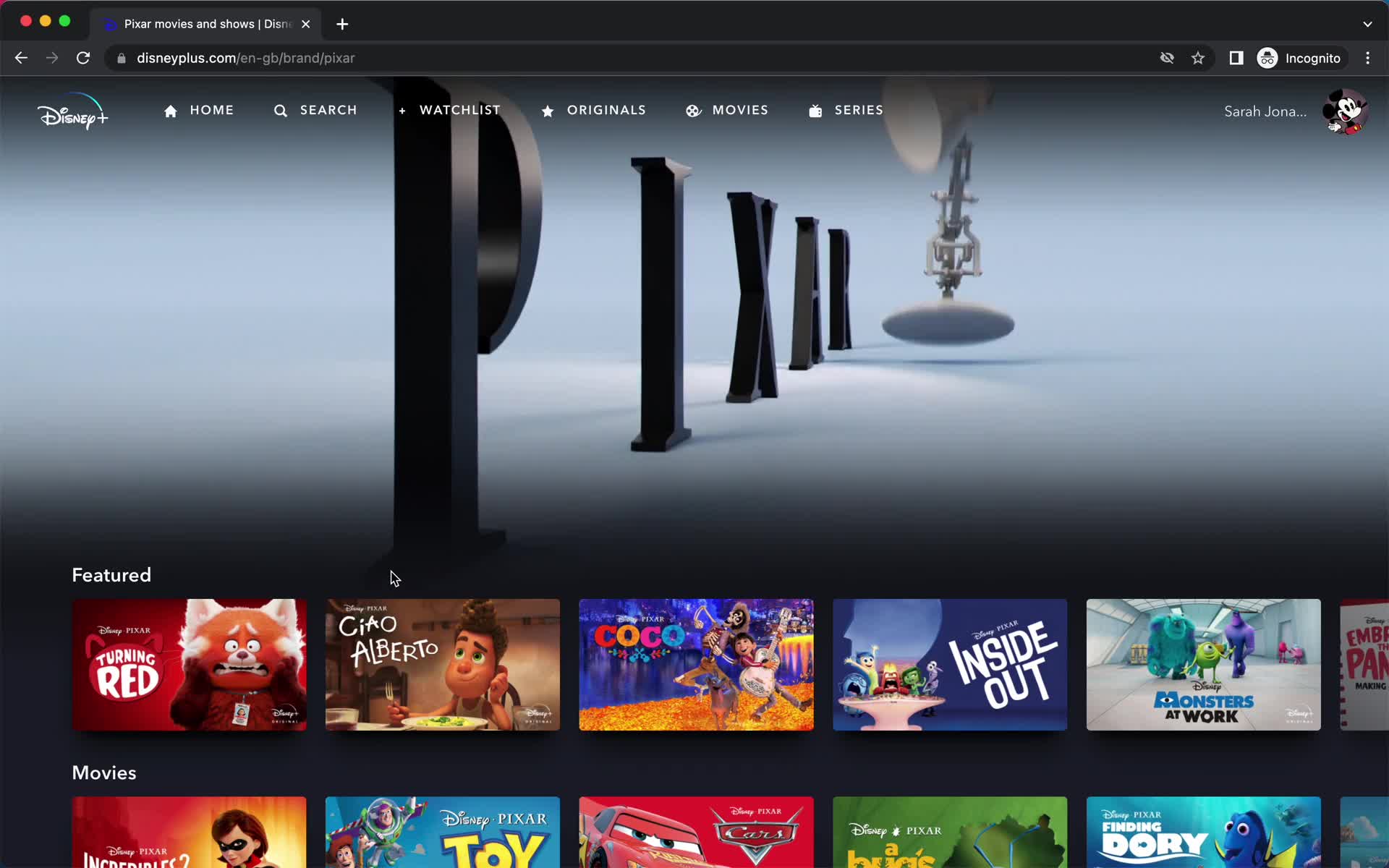Click the Disney+ logo
Image resolution: width=1389 pixels, height=868 pixels.
[x=72, y=111]
